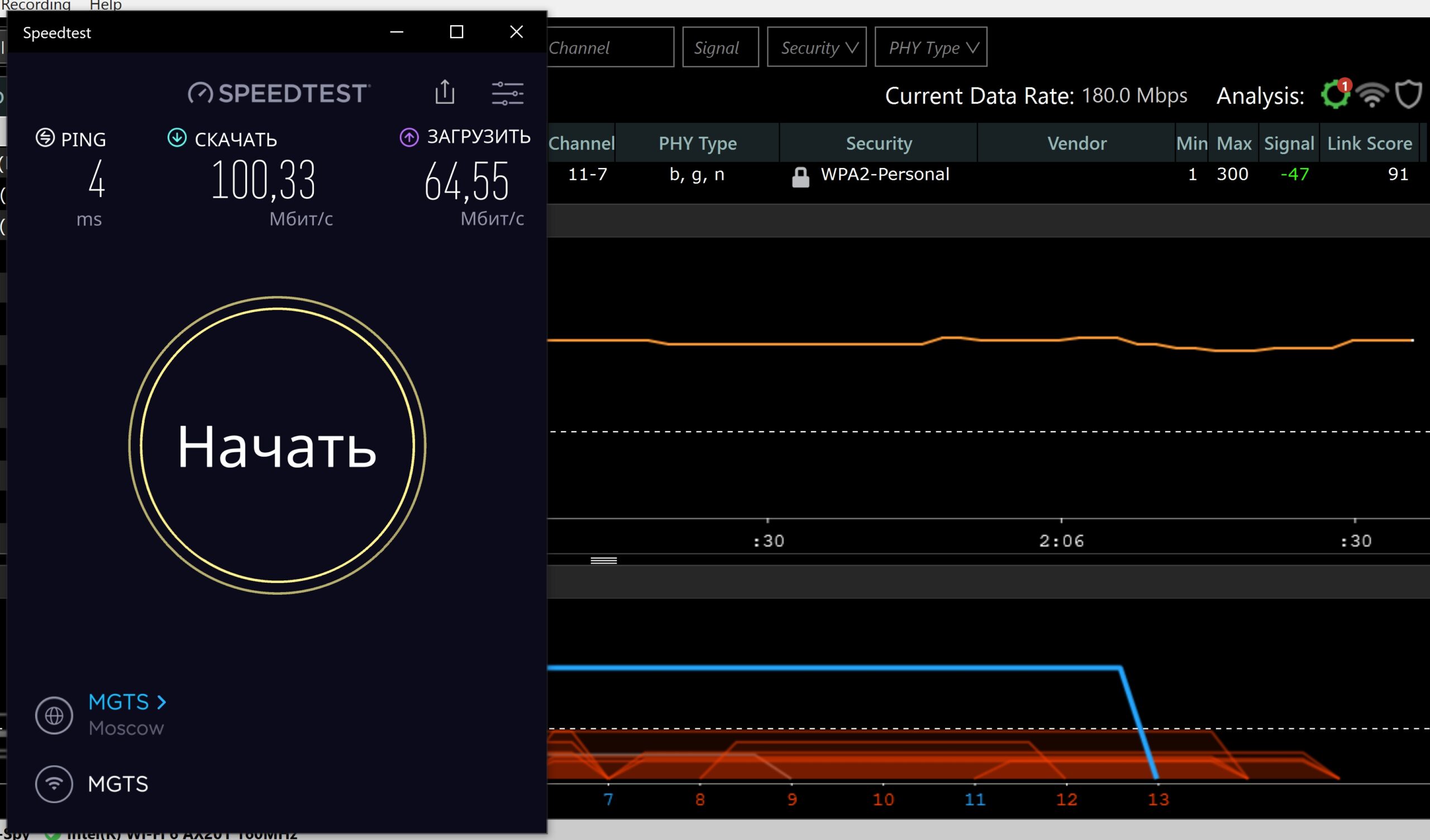Sort by the Security column header
Image resolution: width=1430 pixels, height=840 pixels.
click(x=879, y=143)
